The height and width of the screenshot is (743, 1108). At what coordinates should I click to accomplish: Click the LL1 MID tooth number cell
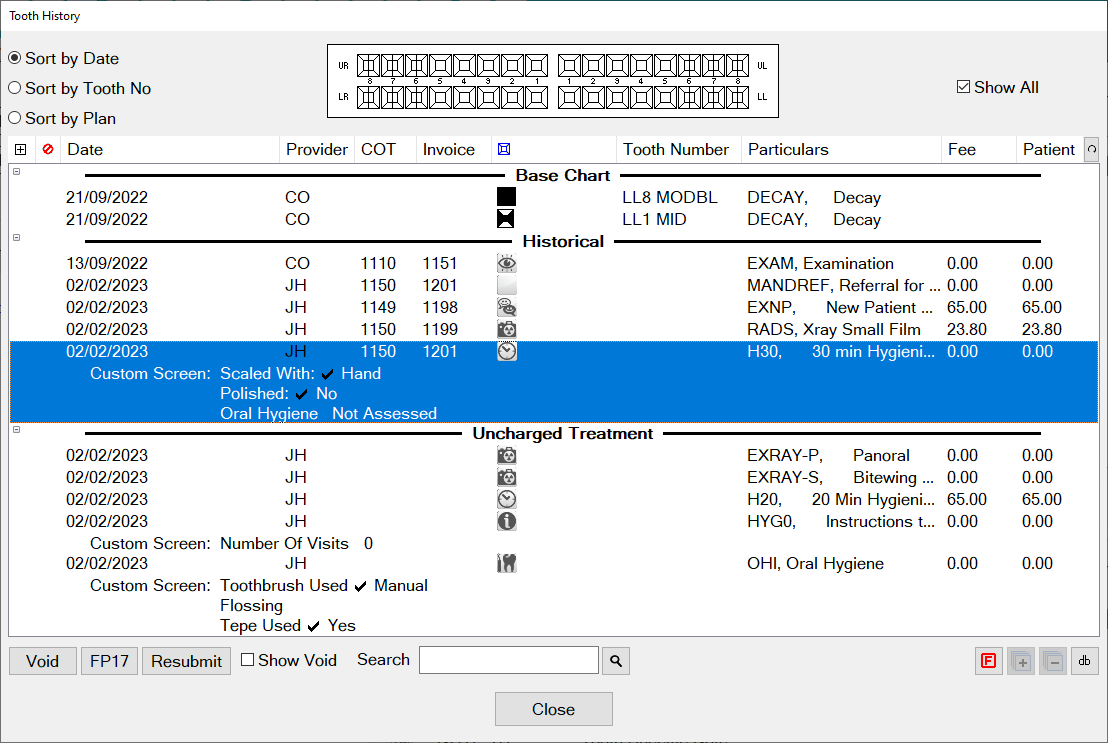pos(654,219)
